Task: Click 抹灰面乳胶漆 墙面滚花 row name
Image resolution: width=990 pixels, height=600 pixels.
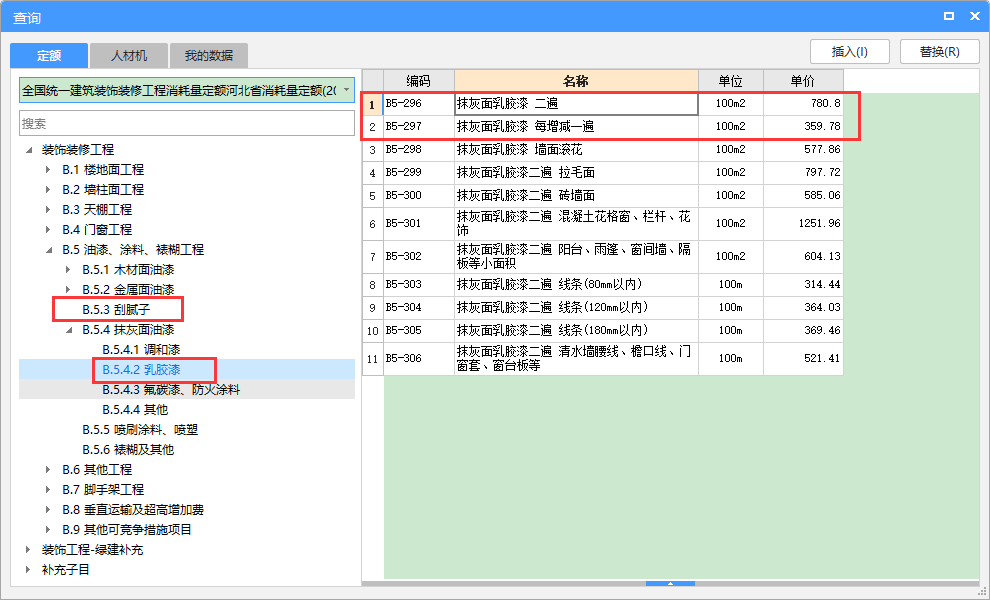Action: coord(576,150)
